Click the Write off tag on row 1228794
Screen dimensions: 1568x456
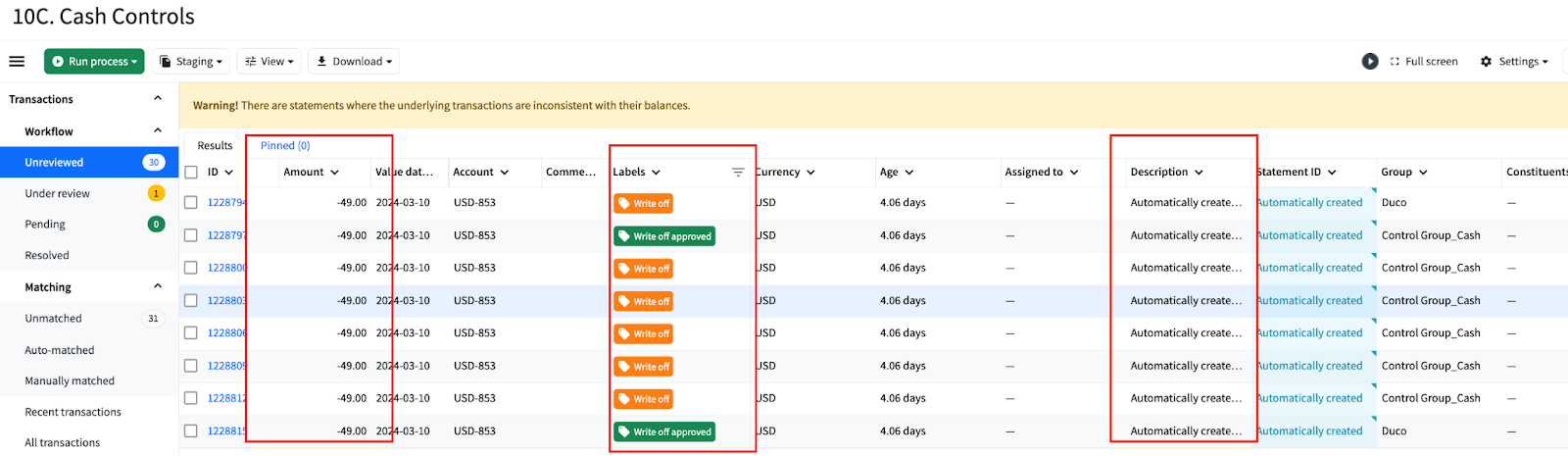click(x=643, y=204)
